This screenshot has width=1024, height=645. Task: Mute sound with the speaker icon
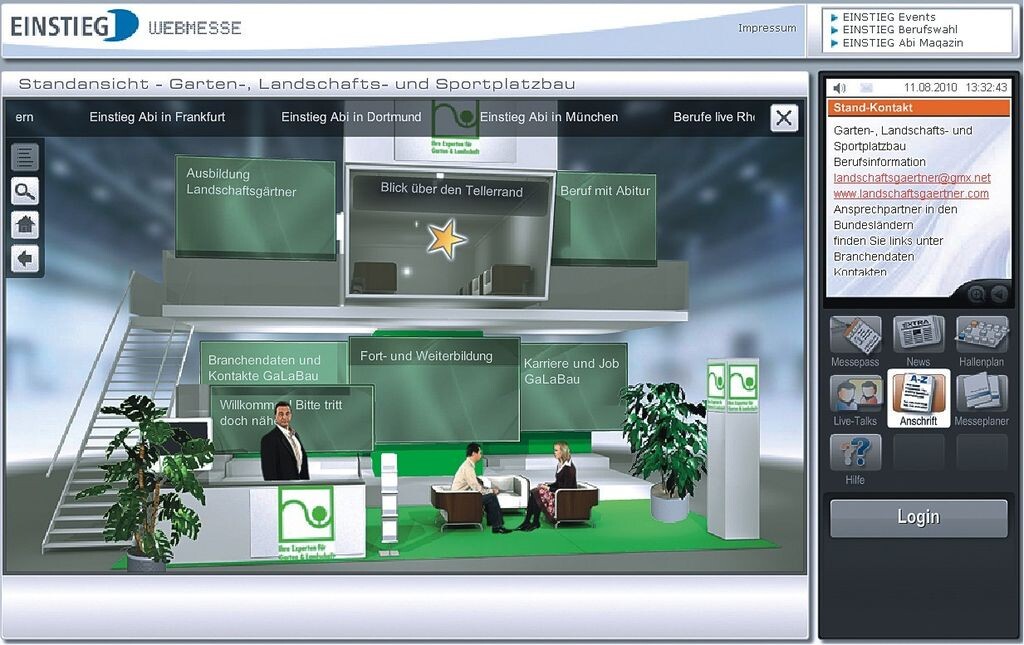(x=840, y=87)
